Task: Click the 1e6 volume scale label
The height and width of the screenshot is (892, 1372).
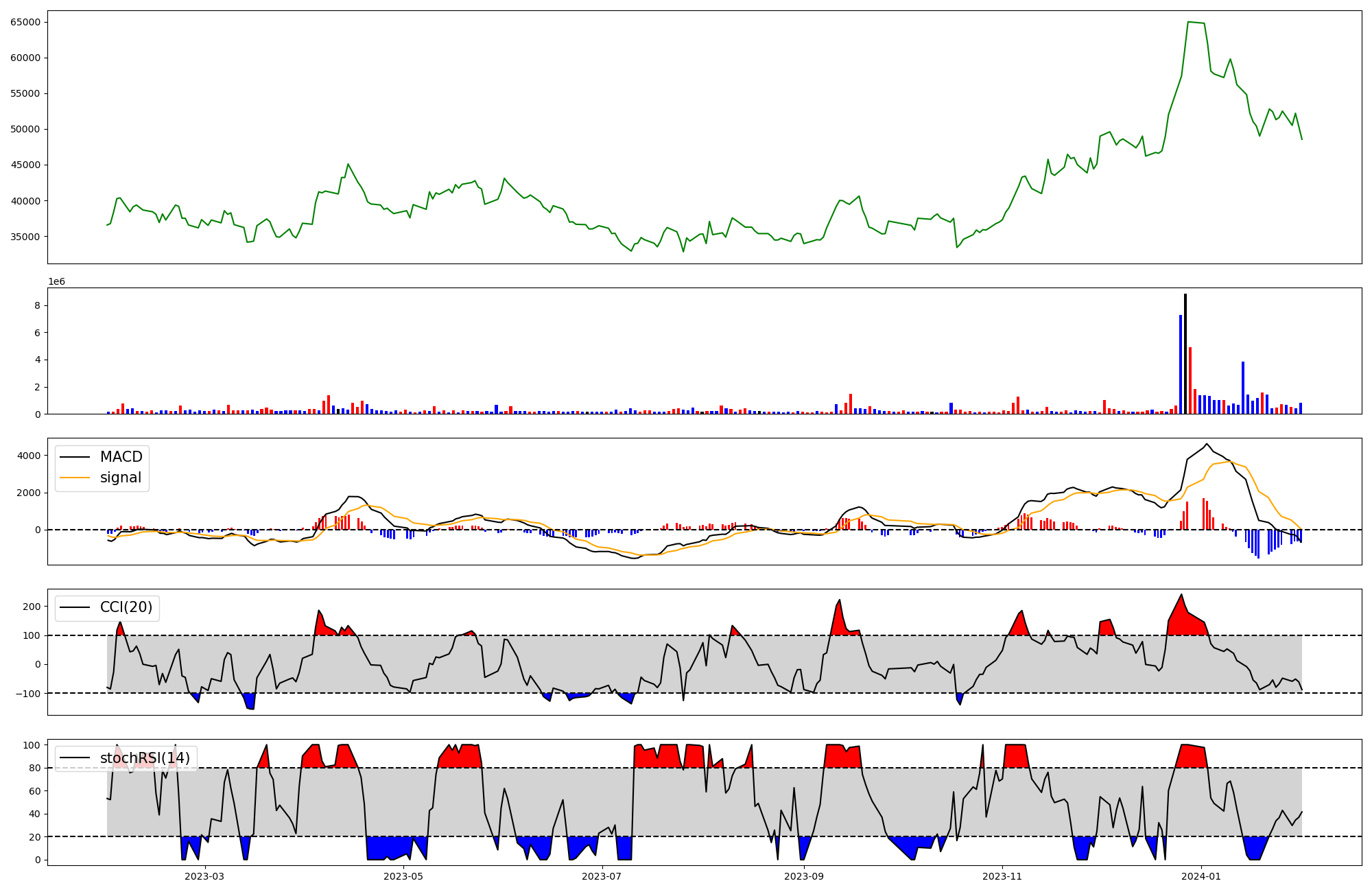Action: point(56,281)
